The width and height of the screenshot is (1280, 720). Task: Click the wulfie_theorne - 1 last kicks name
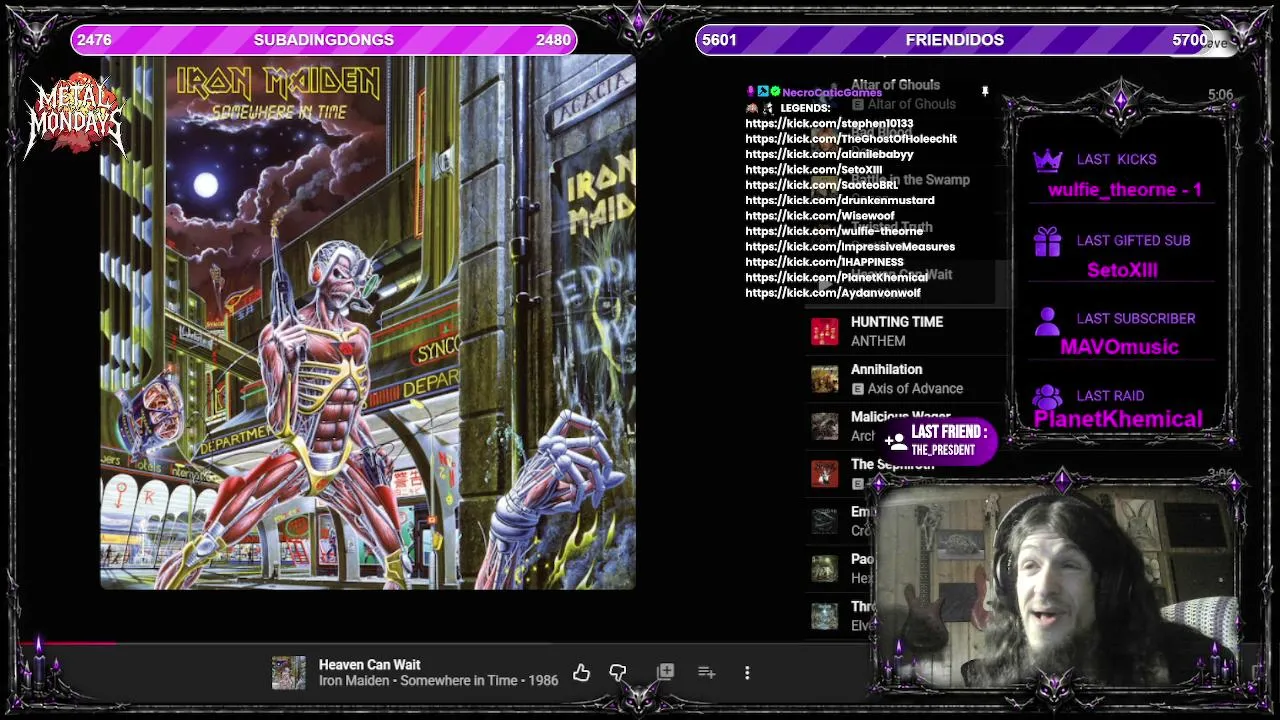click(1125, 190)
